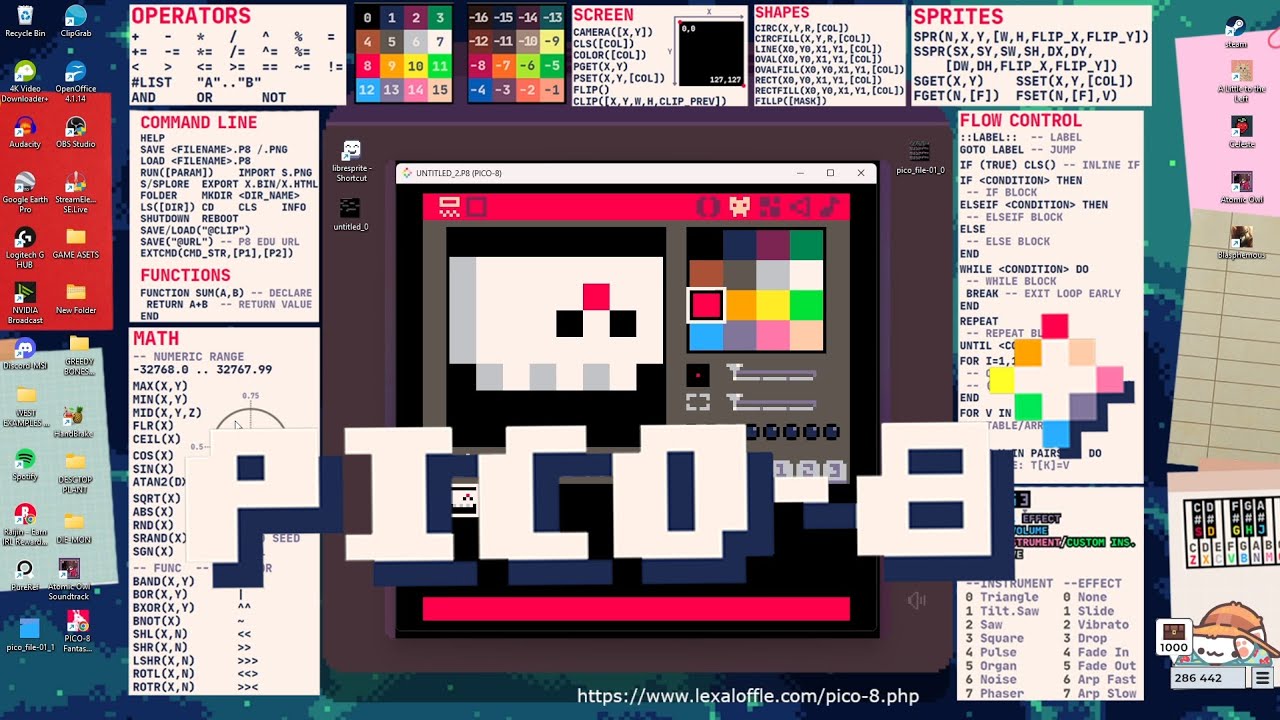
Task: Open Discord MSI shortcut
Action: pos(25,354)
